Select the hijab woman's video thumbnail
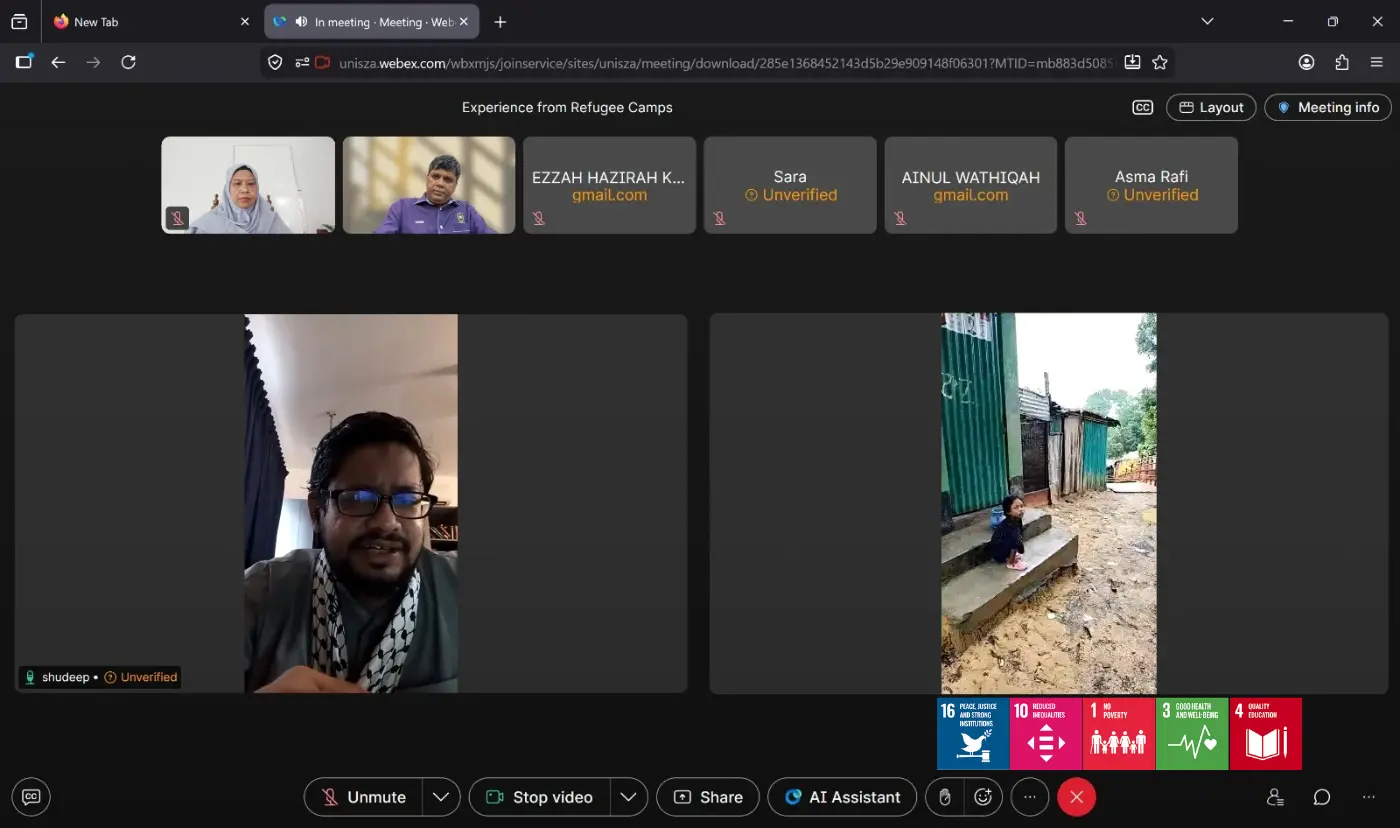Viewport: 1400px width, 828px height. coord(248,185)
